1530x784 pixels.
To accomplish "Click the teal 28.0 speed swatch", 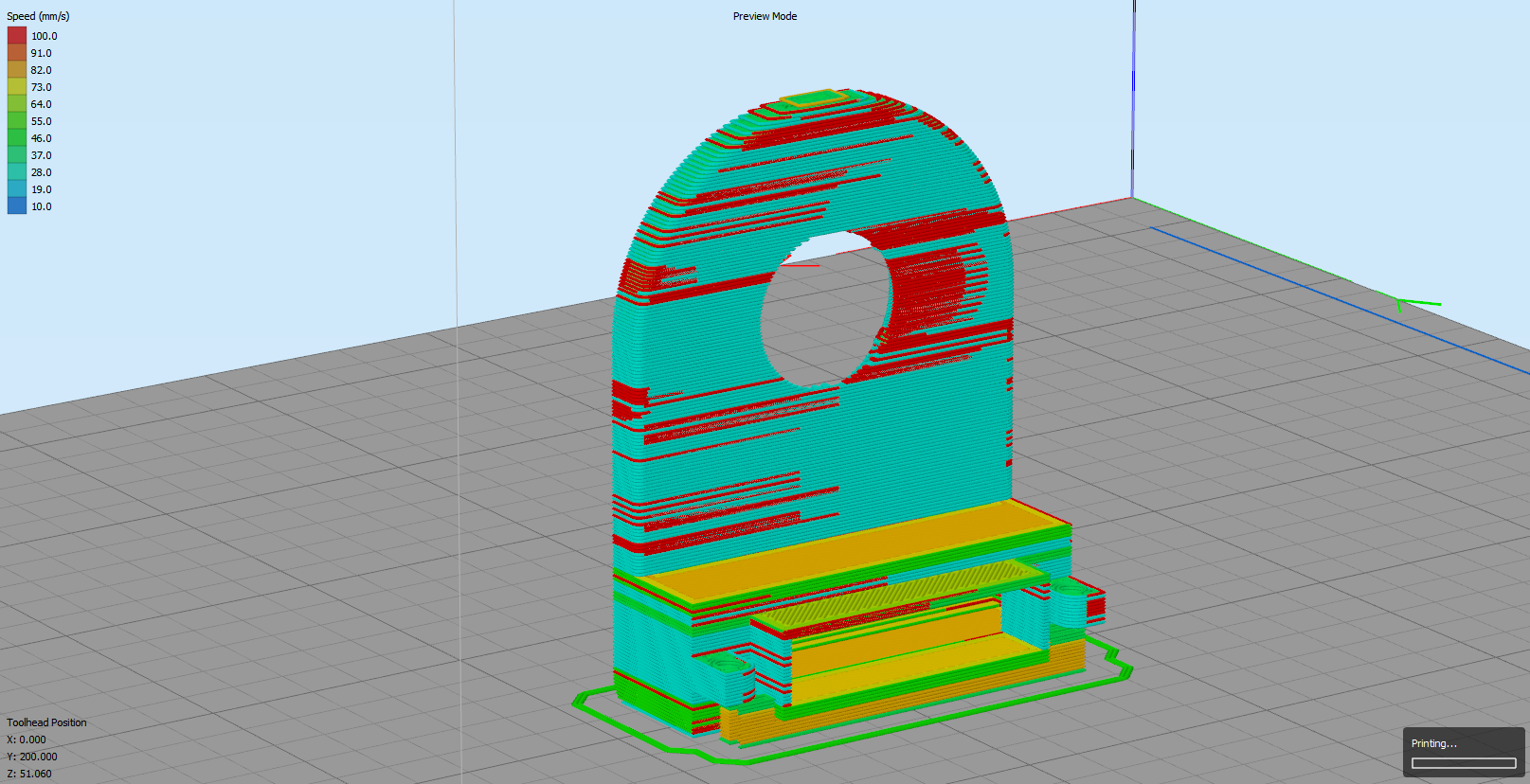I will [x=17, y=172].
